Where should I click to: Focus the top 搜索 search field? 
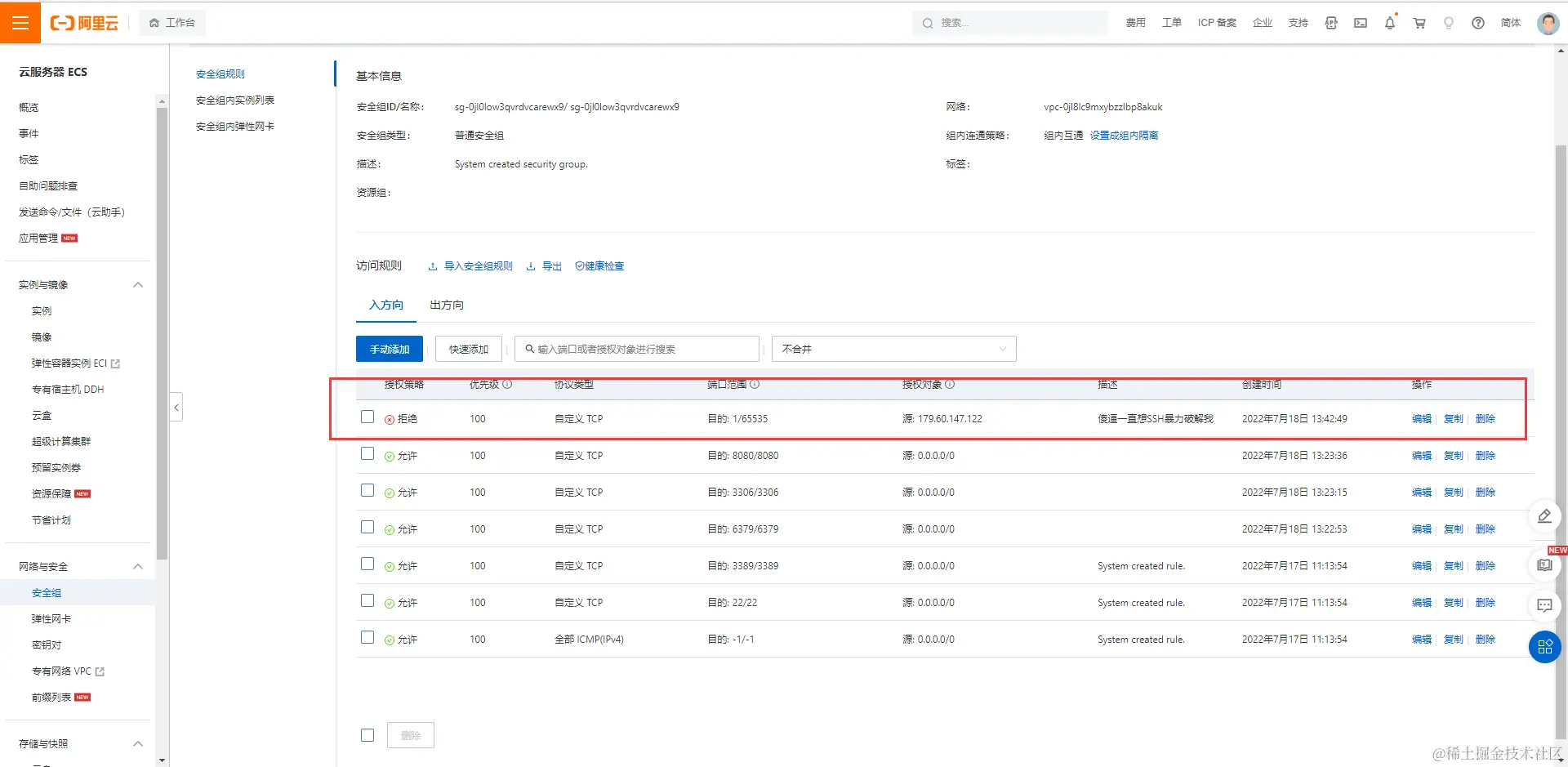tap(1010, 23)
